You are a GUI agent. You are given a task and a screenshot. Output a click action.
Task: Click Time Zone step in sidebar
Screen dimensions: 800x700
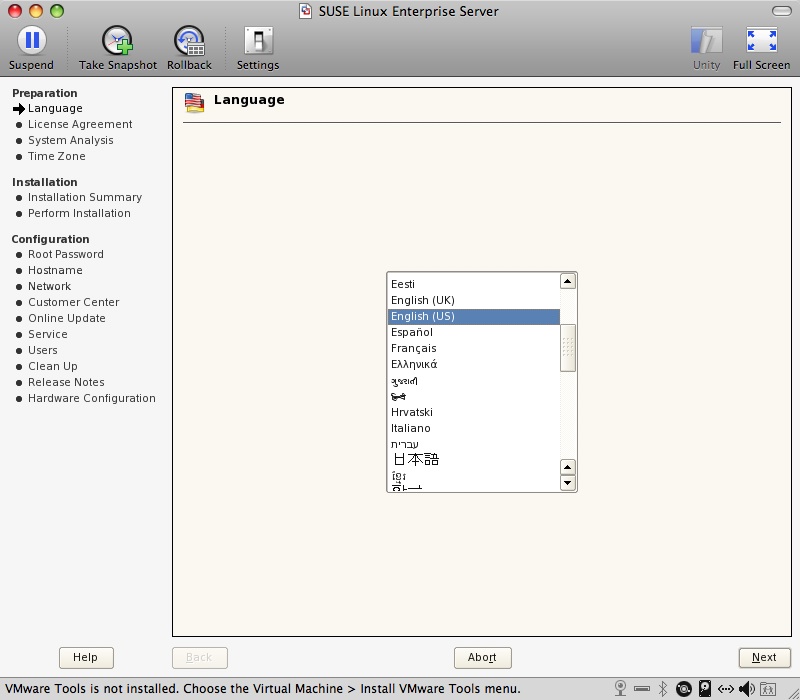57,156
